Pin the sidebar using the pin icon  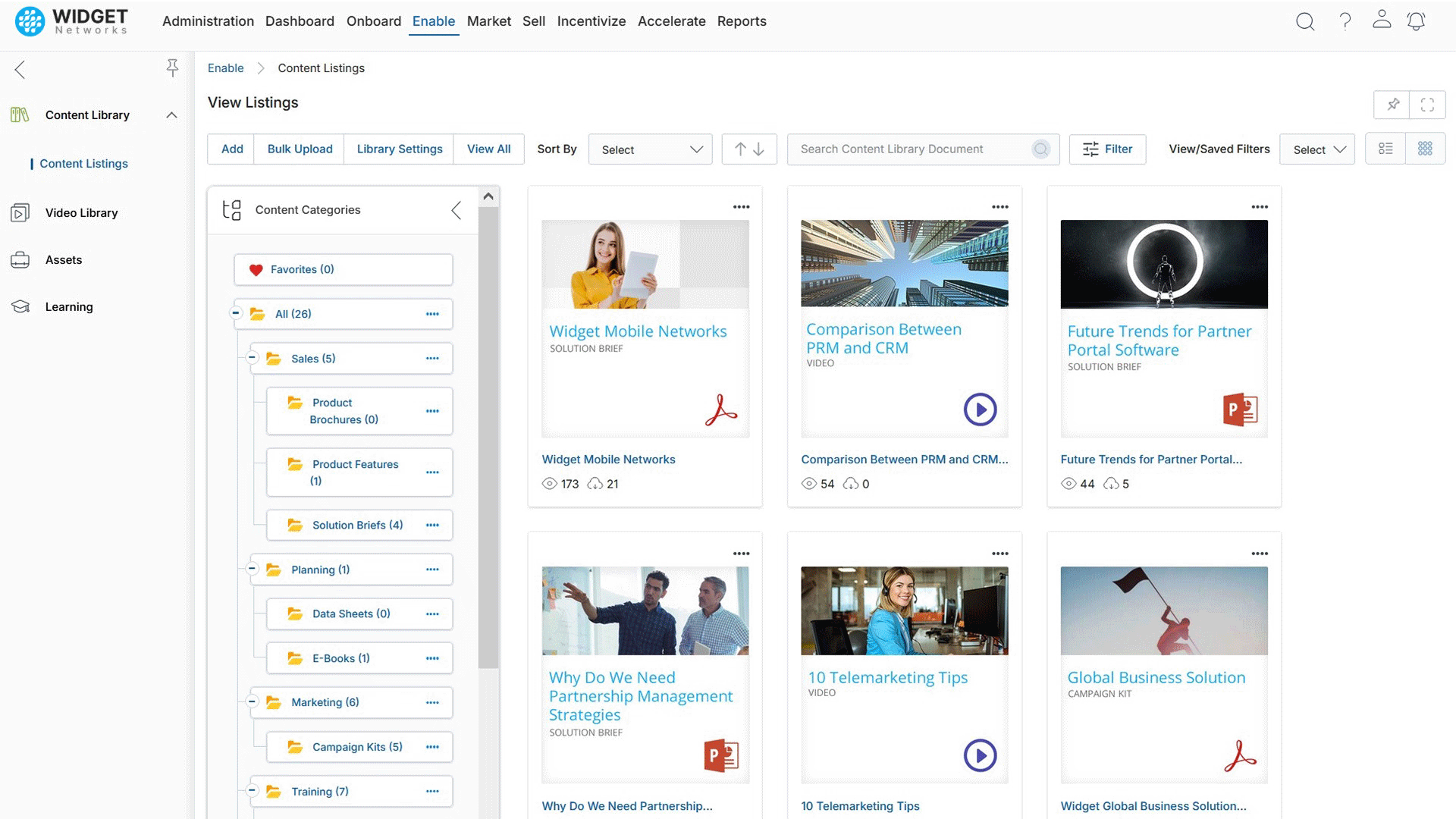pos(173,67)
